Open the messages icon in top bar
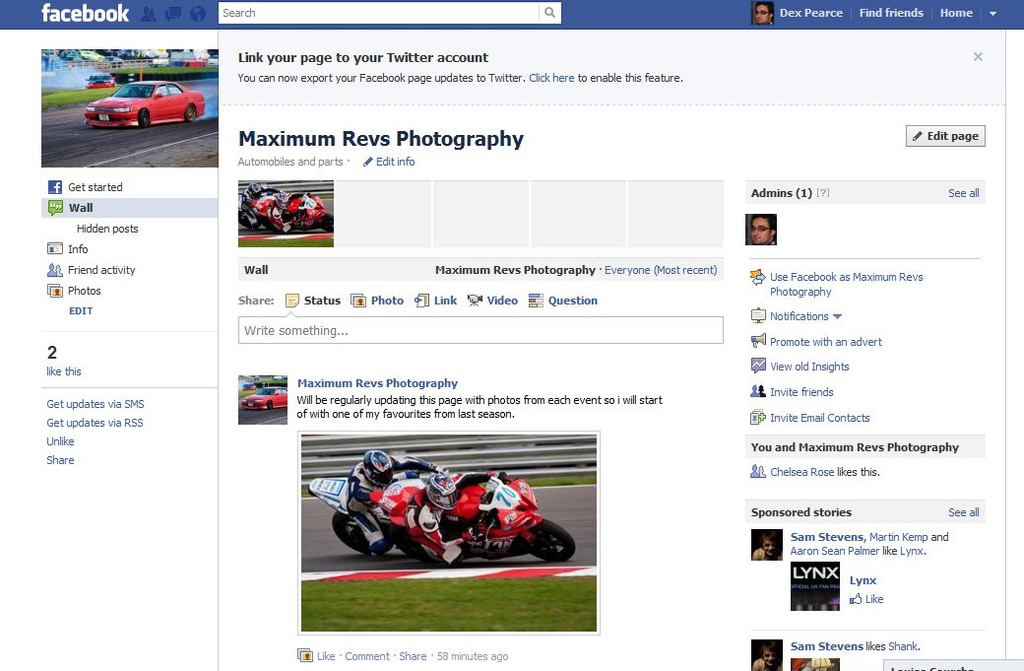 tap(173, 13)
